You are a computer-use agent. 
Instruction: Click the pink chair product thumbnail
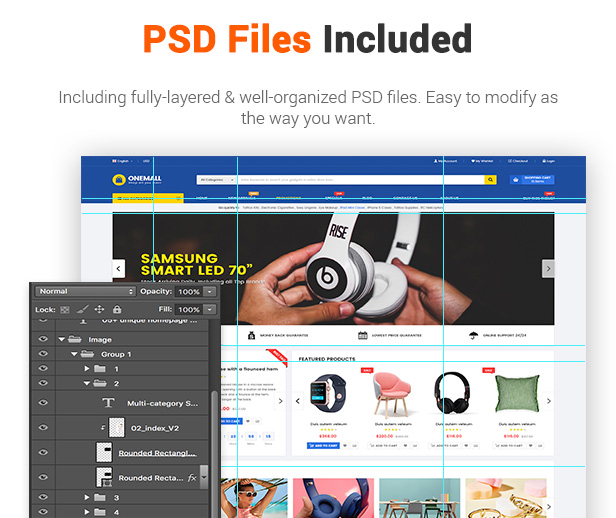tap(384, 394)
